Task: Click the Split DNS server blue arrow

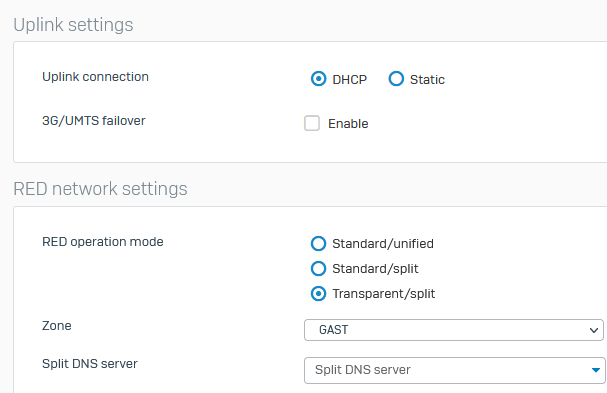Action: point(596,370)
